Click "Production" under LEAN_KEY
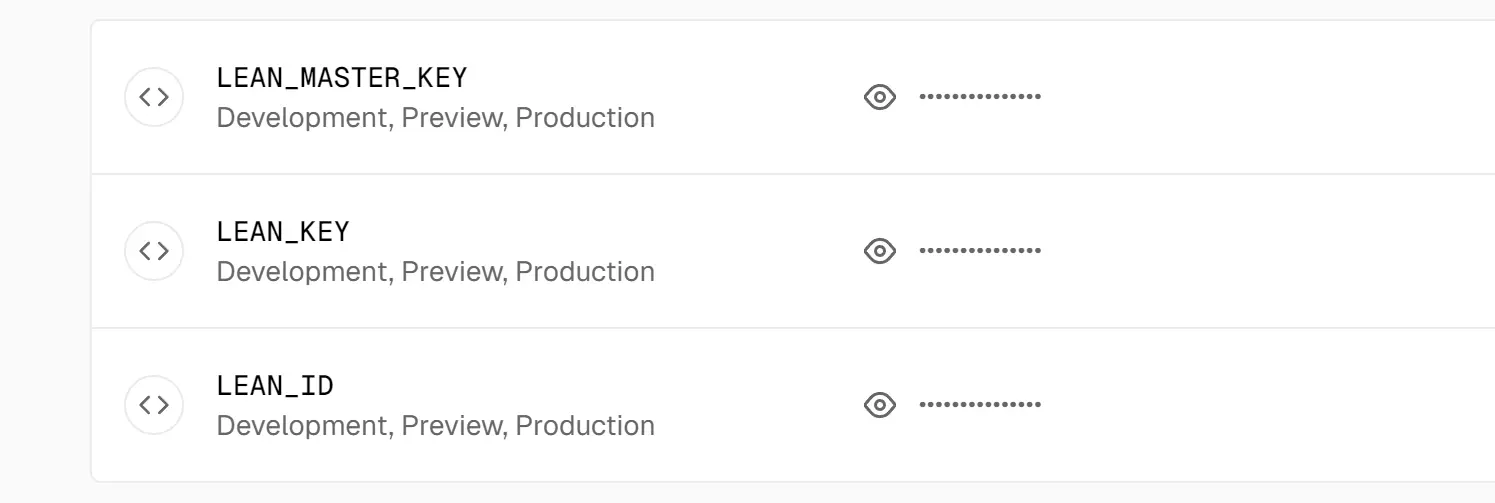Image resolution: width=1495 pixels, height=503 pixels. [x=585, y=272]
